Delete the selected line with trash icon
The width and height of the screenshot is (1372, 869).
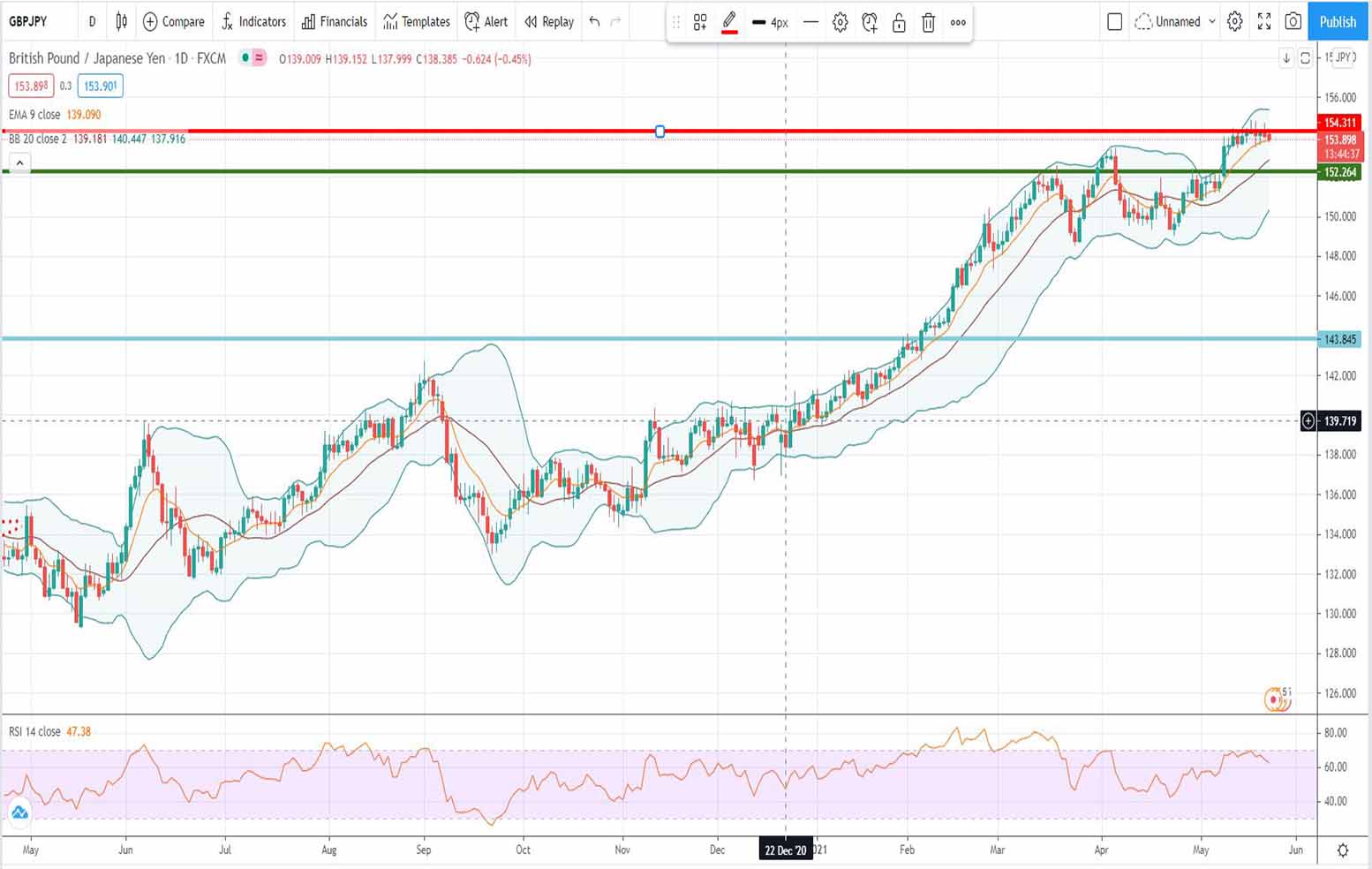coord(928,23)
